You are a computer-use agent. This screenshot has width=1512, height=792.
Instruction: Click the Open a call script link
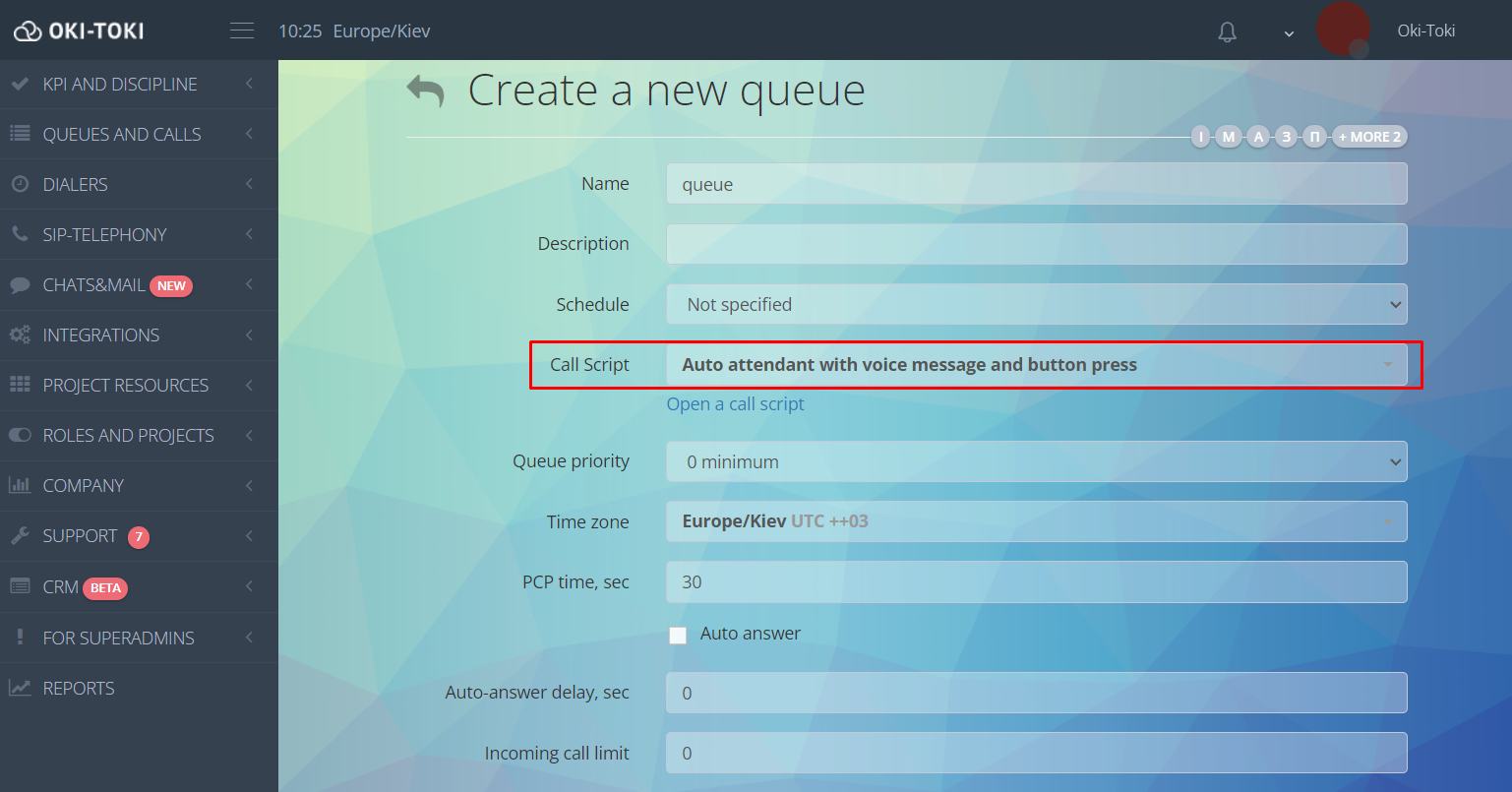coord(735,404)
